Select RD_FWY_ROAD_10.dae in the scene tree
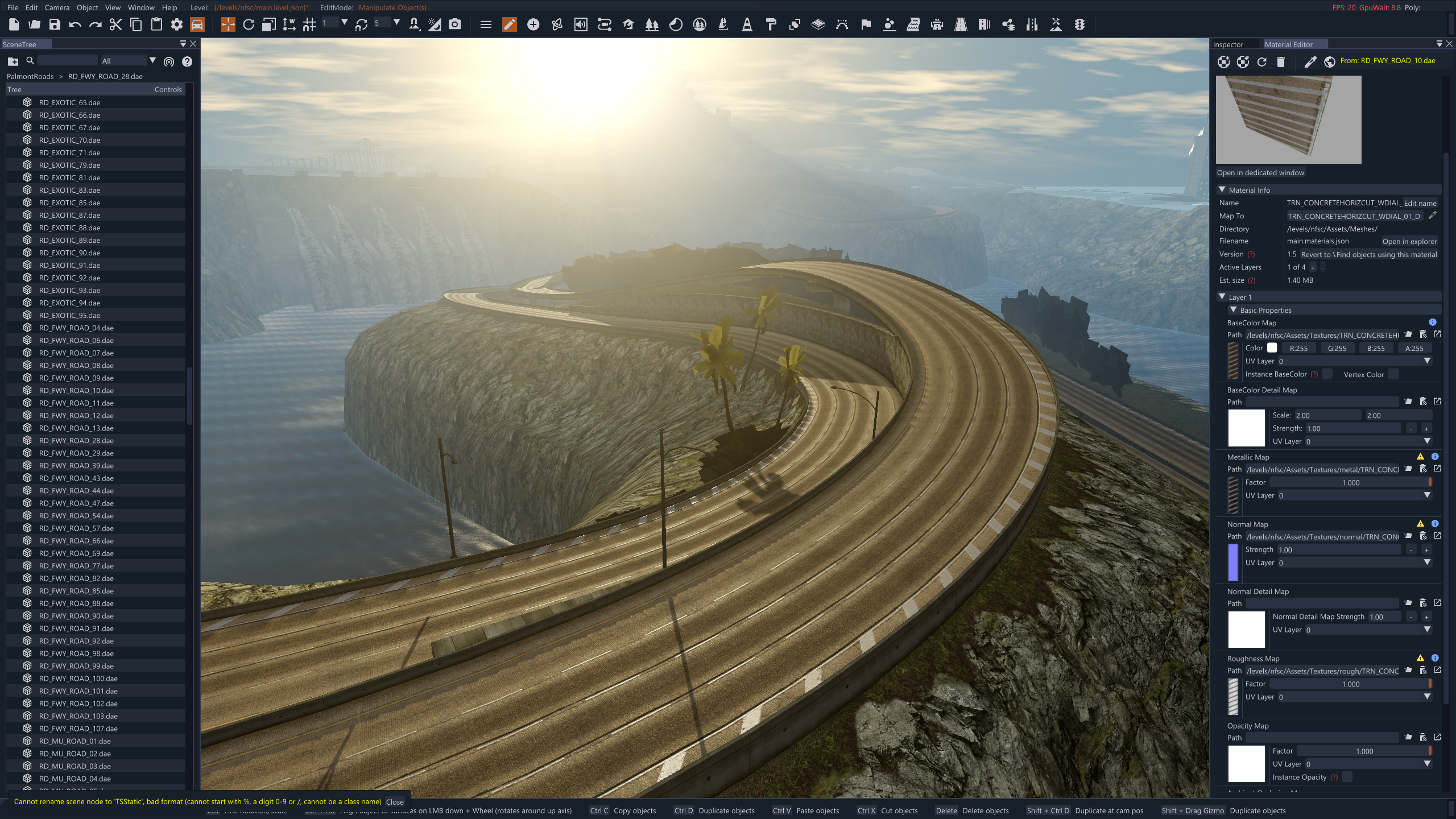The height and width of the screenshot is (819, 1456). [x=76, y=390]
